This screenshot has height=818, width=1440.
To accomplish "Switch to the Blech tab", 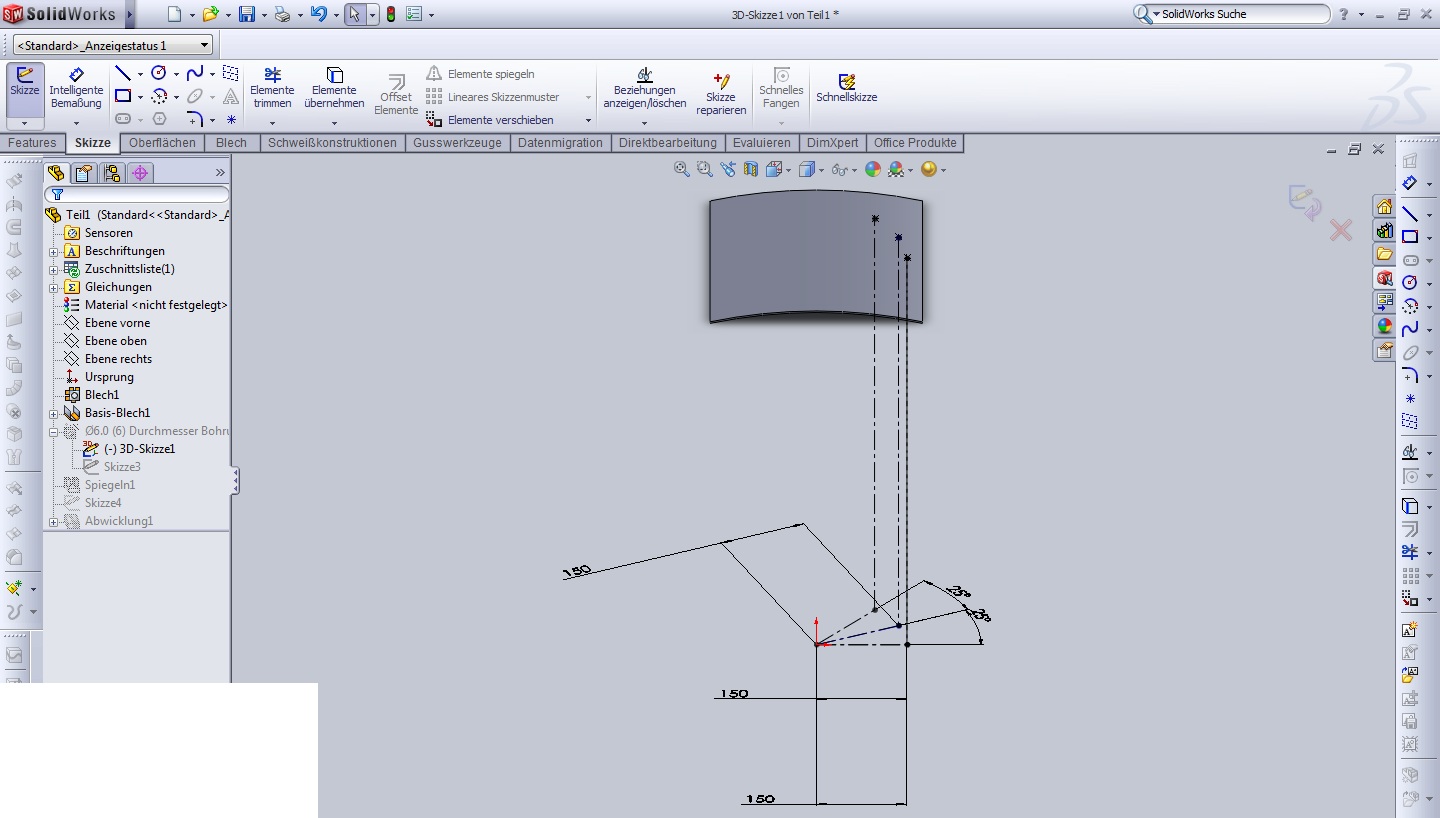I will tap(231, 143).
